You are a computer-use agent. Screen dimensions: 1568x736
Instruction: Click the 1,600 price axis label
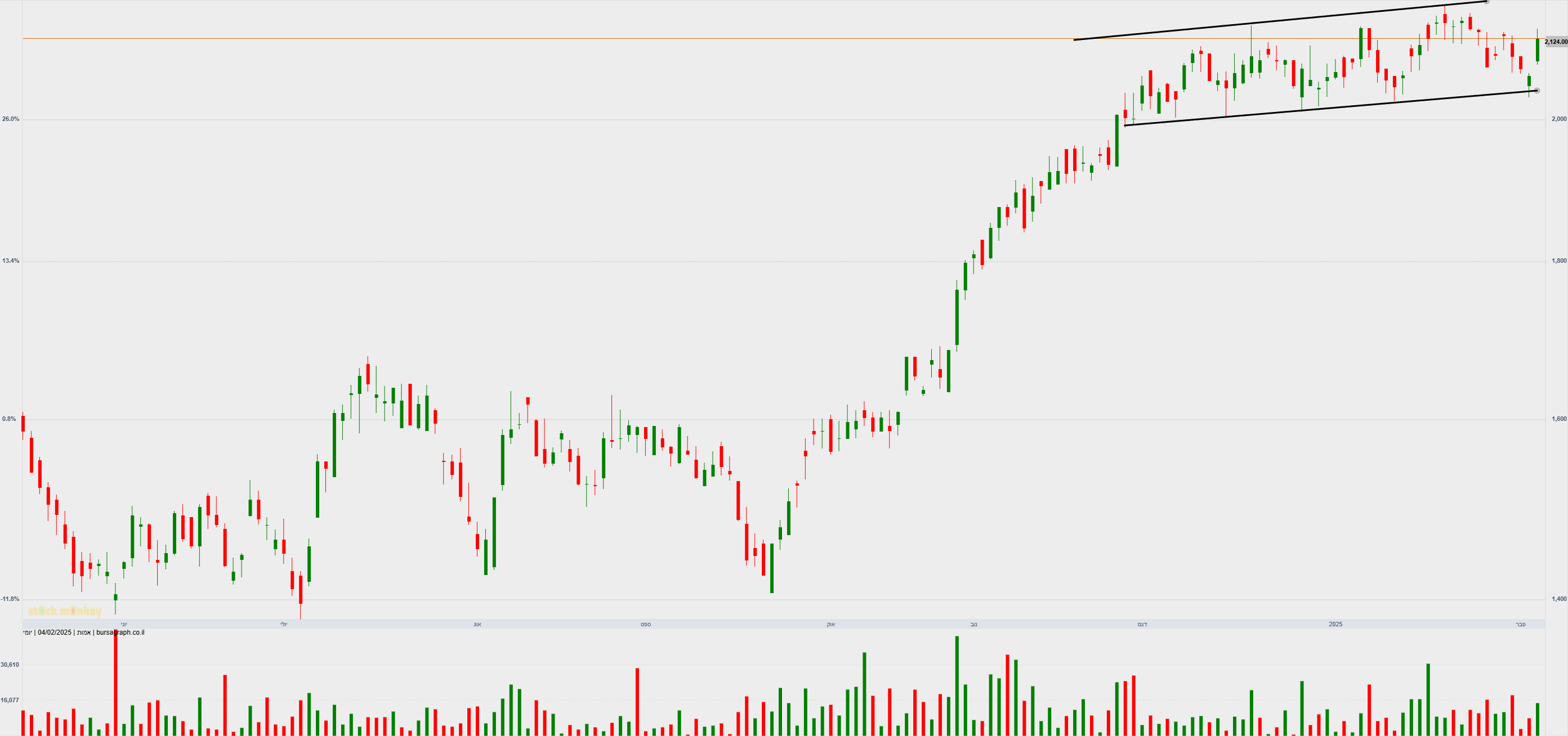[x=1559, y=419]
